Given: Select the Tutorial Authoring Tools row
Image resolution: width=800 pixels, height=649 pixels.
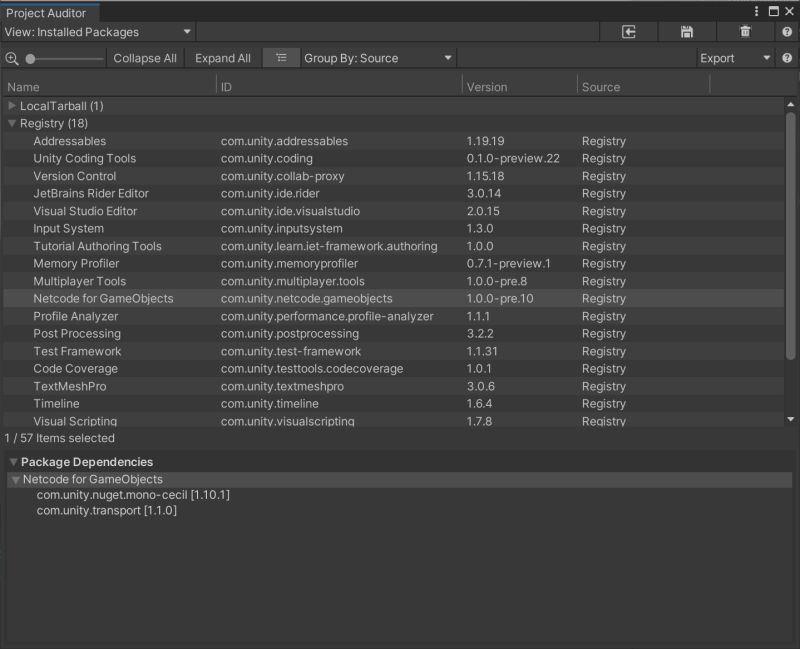Looking at the screenshot, I should pos(393,246).
